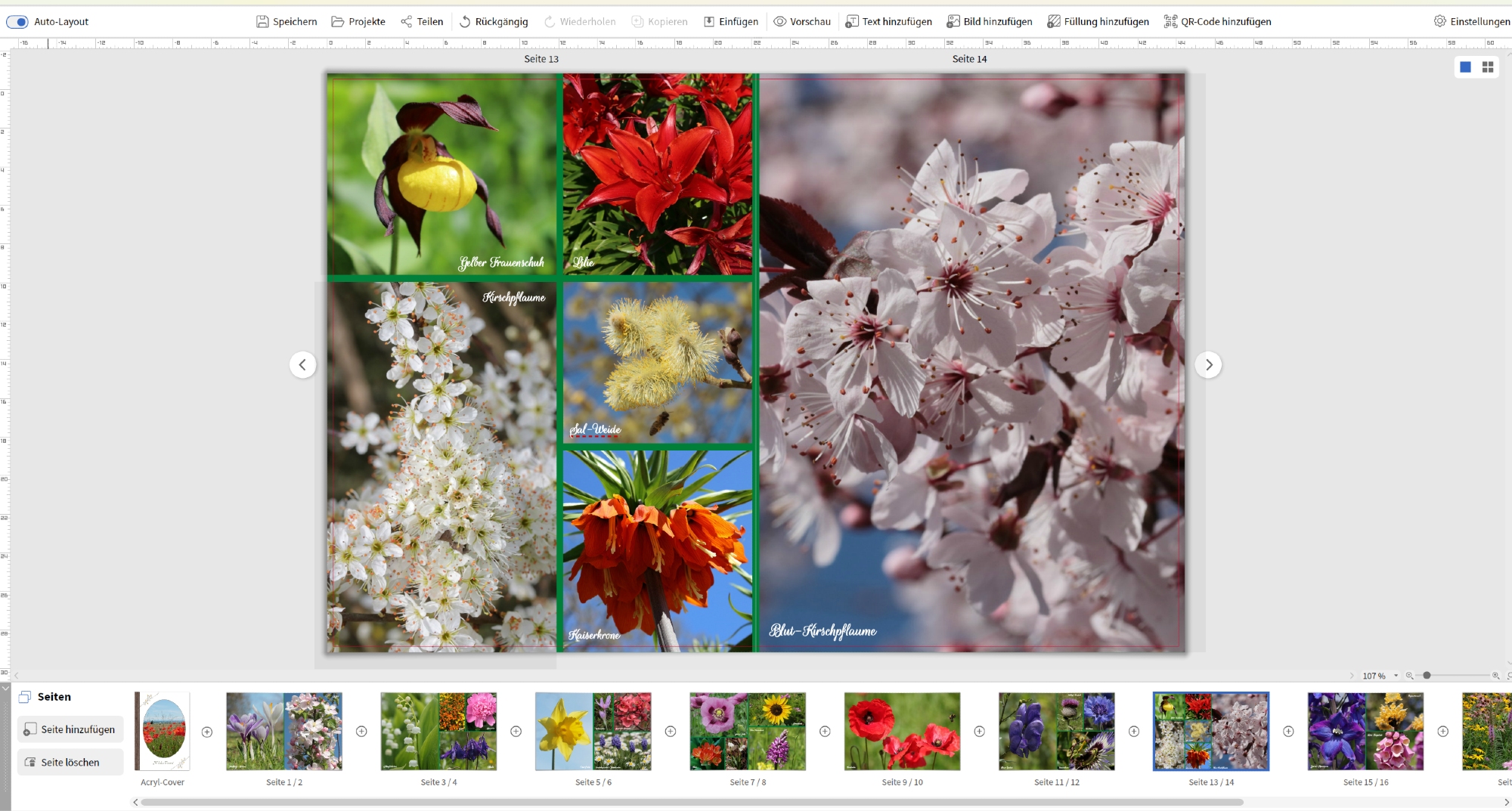Add a text box via Text hinzufügen

tap(888, 22)
